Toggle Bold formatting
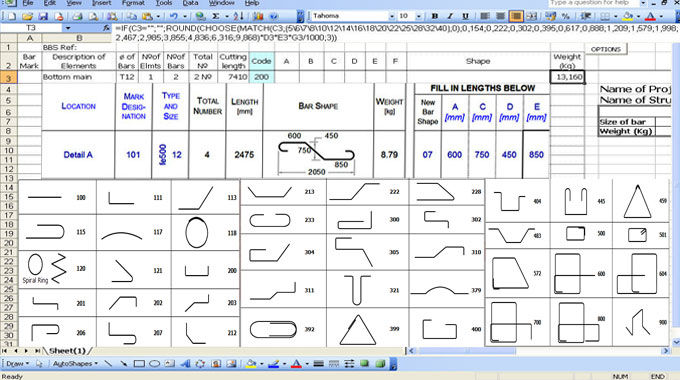680x380 pixels. [x=435, y=16]
